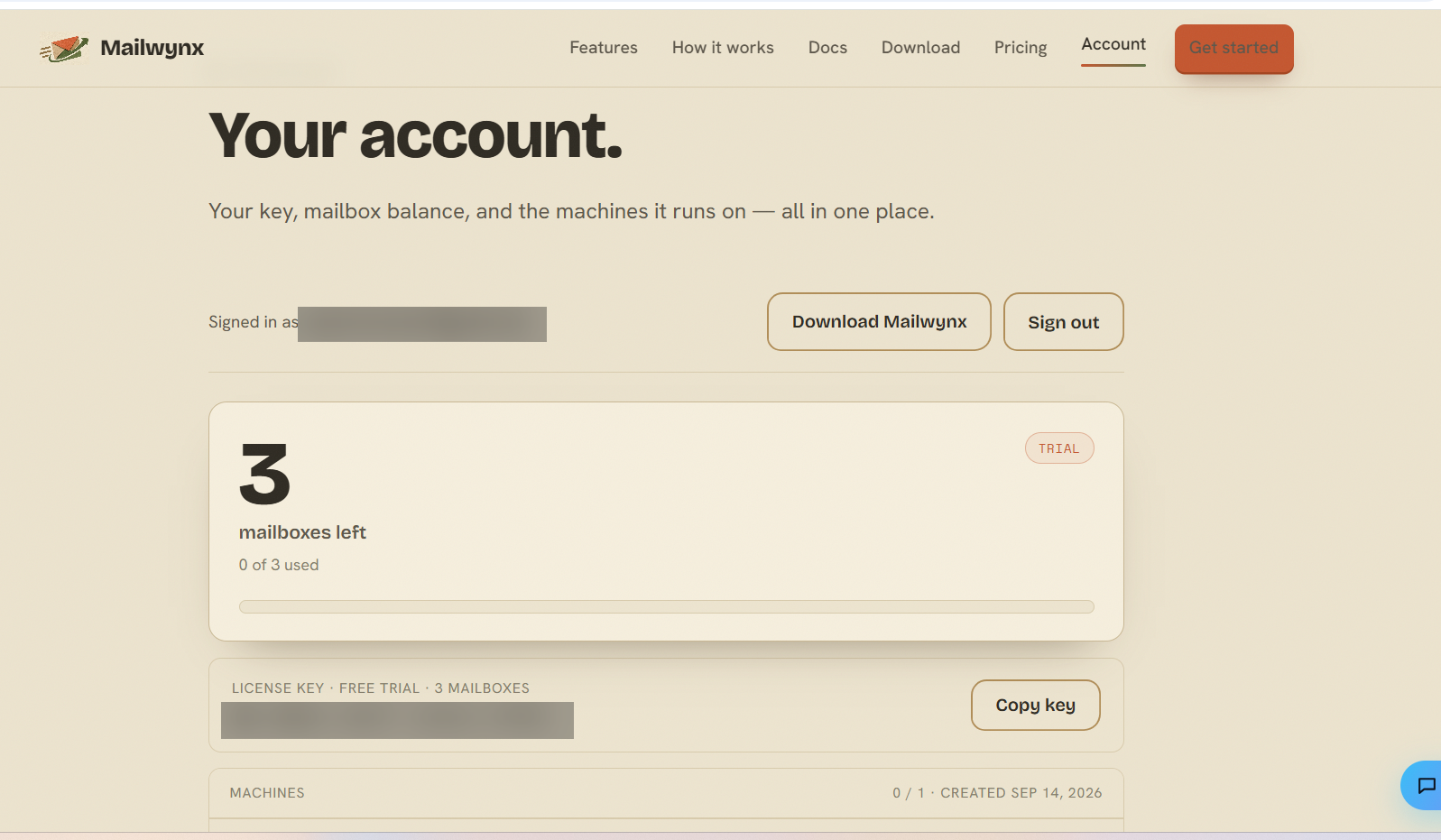Go to the Mailwynx brand name link
Screen dimensions: 1441x840
coord(152,48)
